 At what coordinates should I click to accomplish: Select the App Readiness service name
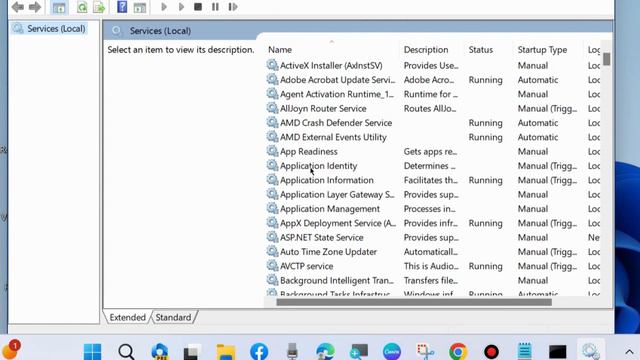pos(309,151)
